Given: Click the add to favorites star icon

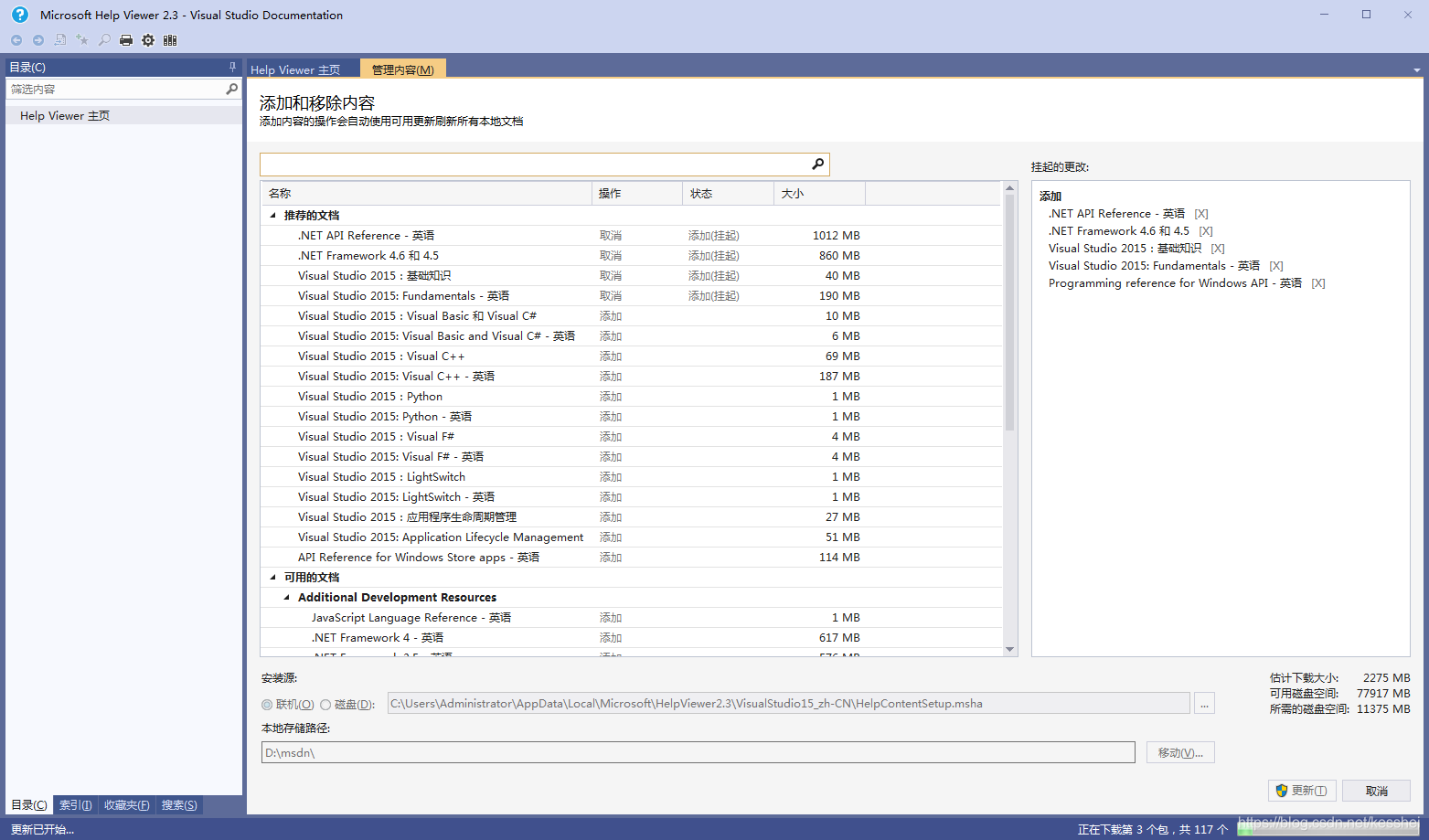Looking at the screenshot, I should (x=82, y=40).
